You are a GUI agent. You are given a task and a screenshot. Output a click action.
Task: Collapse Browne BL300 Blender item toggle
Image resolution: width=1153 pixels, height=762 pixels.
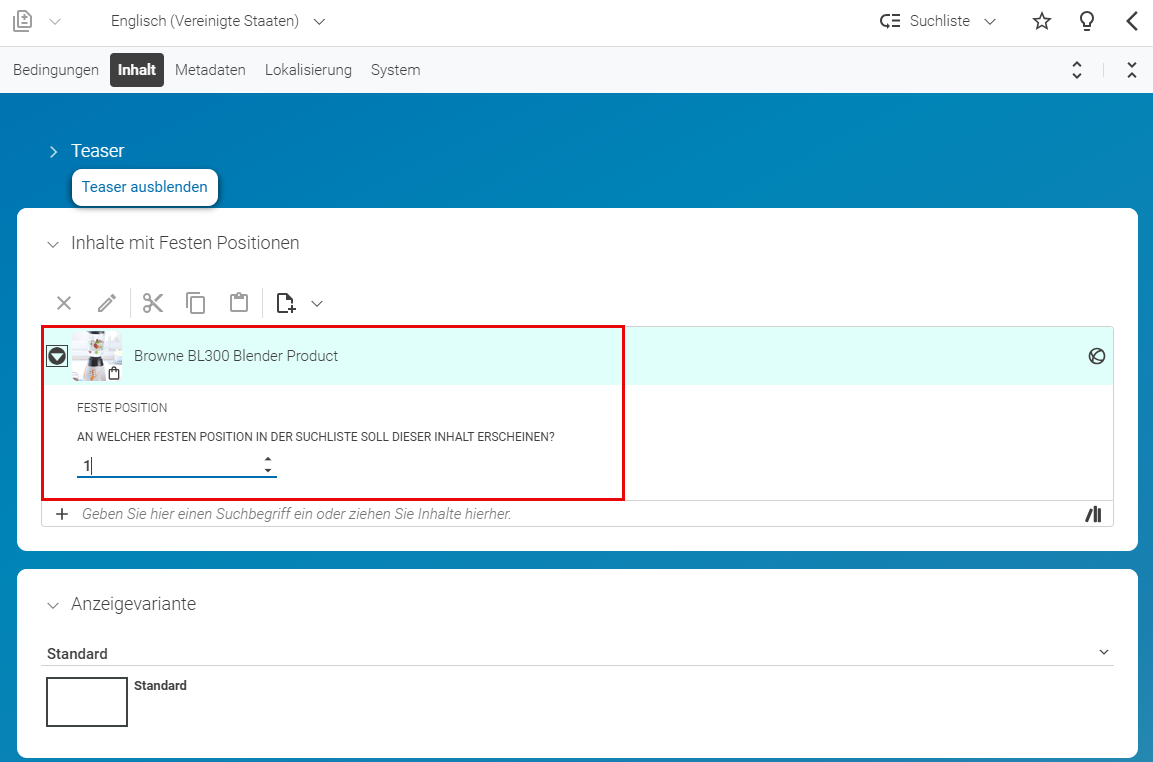pyautogui.click(x=57, y=356)
